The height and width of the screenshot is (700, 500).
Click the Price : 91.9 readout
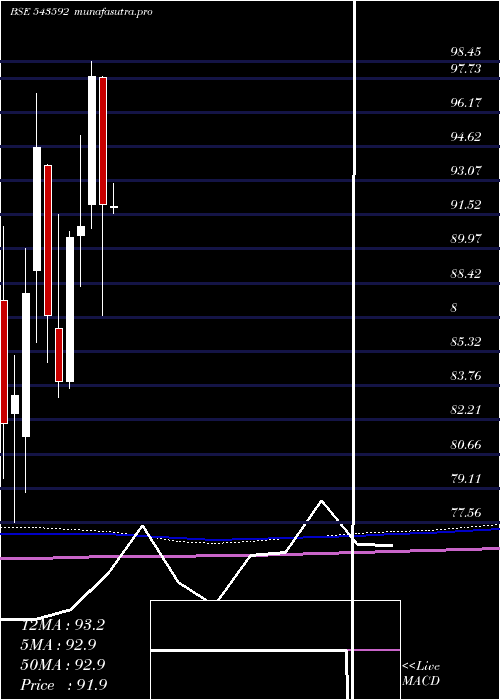tap(64, 685)
